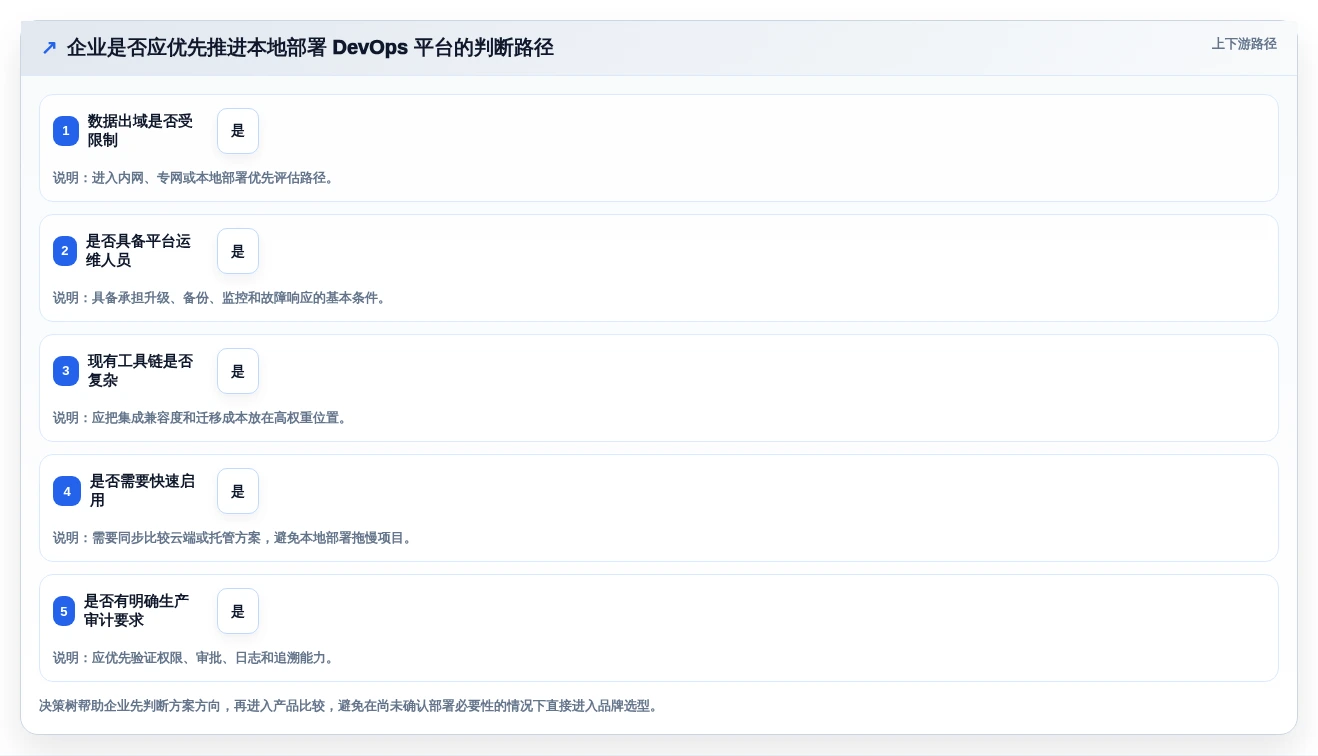
Task: Click the 上下游路径 label
Action: click(1244, 44)
